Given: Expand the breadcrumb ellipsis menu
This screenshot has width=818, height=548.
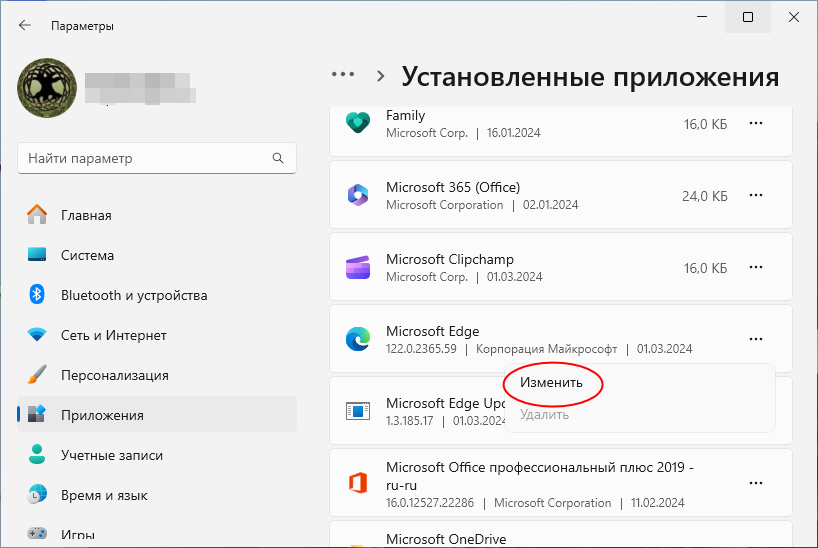Looking at the screenshot, I should [x=343, y=75].
